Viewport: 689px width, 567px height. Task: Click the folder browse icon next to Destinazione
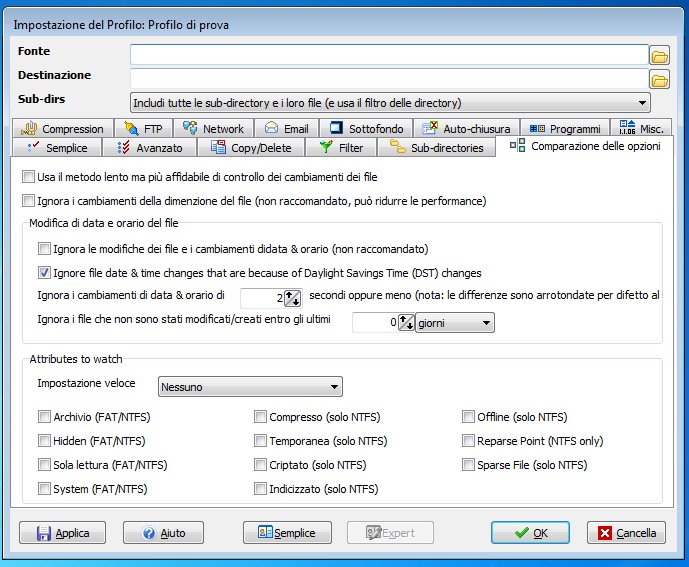[659, 79]
